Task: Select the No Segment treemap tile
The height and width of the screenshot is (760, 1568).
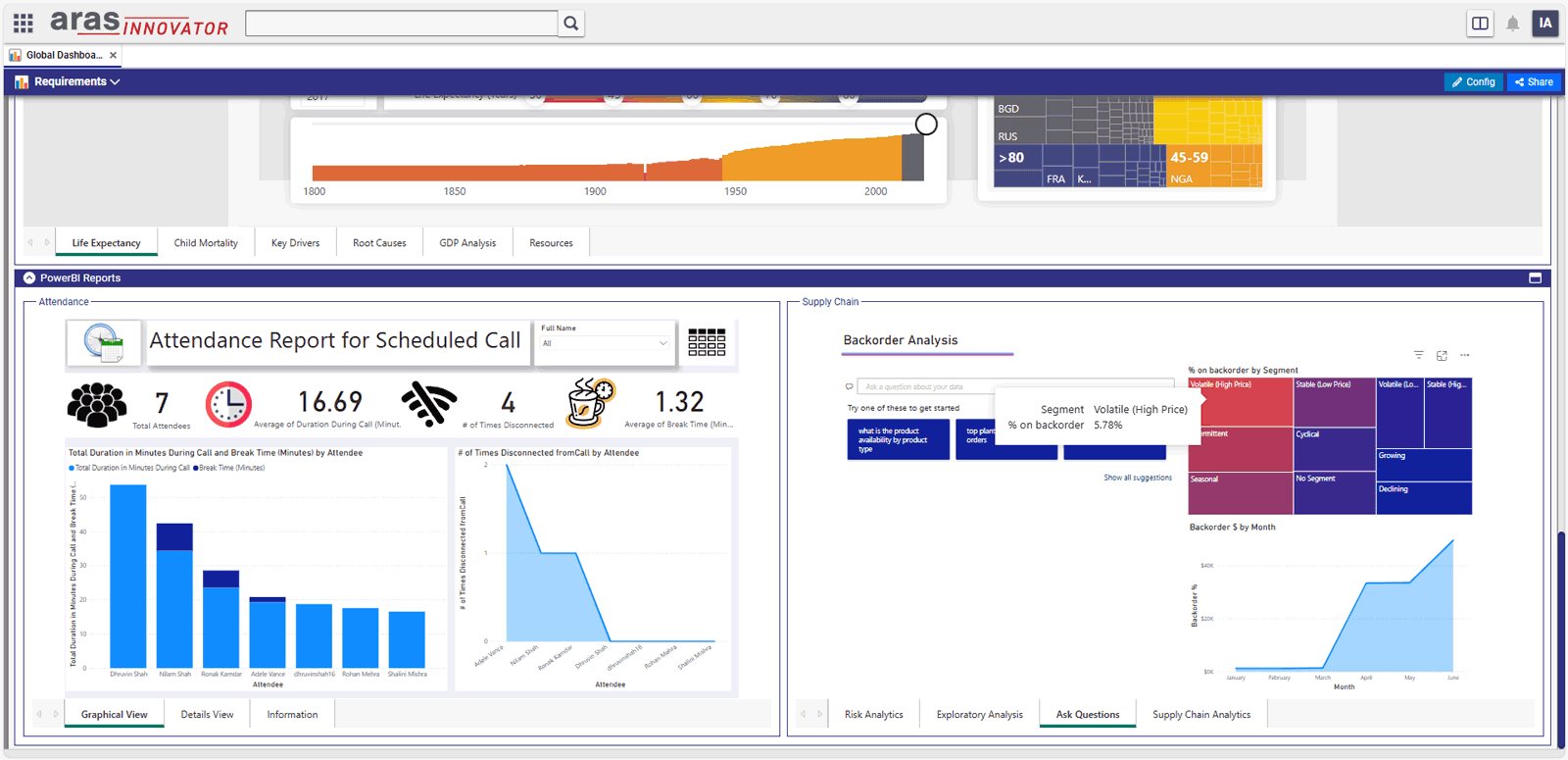Action: tap(1334, 492)
